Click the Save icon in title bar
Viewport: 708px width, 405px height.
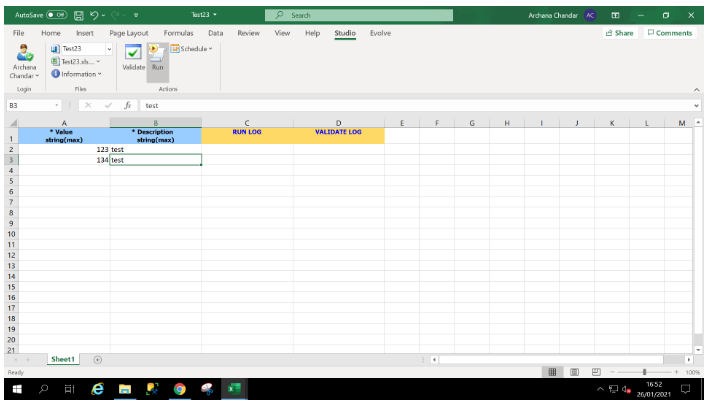[x=78, y=15]
